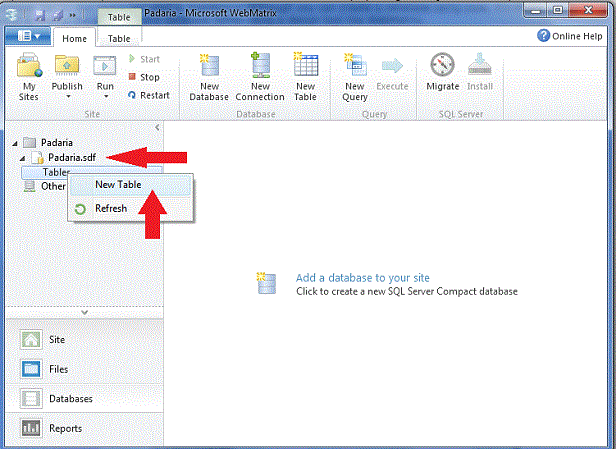Open the Site workspace

pyautogui.click(x=84, y=339)
